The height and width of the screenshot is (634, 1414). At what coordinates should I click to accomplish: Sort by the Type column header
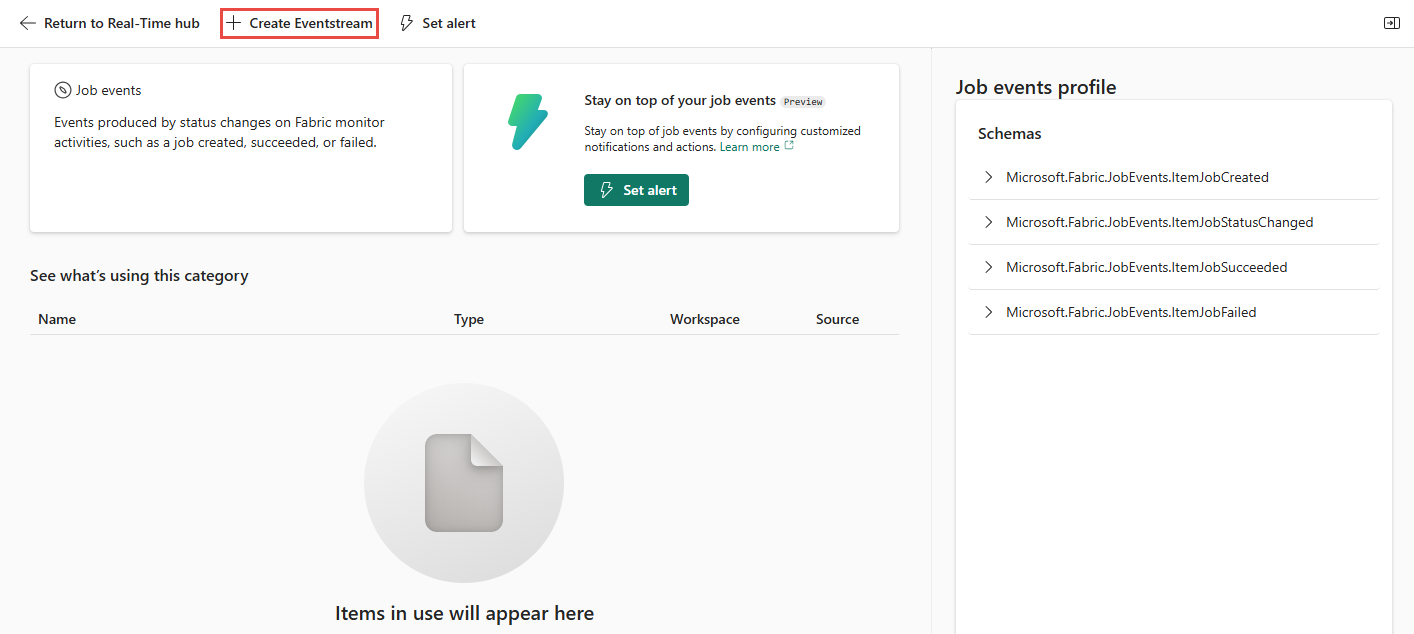pyautogui.click(x=468, y=319)
